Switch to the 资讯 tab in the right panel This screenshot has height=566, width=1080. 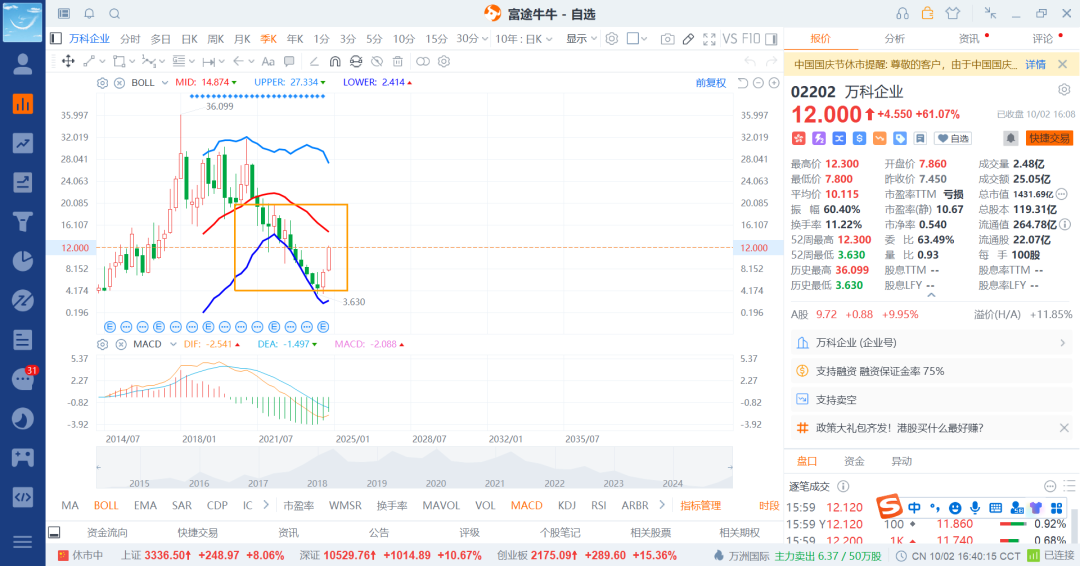tap(968, 39)
